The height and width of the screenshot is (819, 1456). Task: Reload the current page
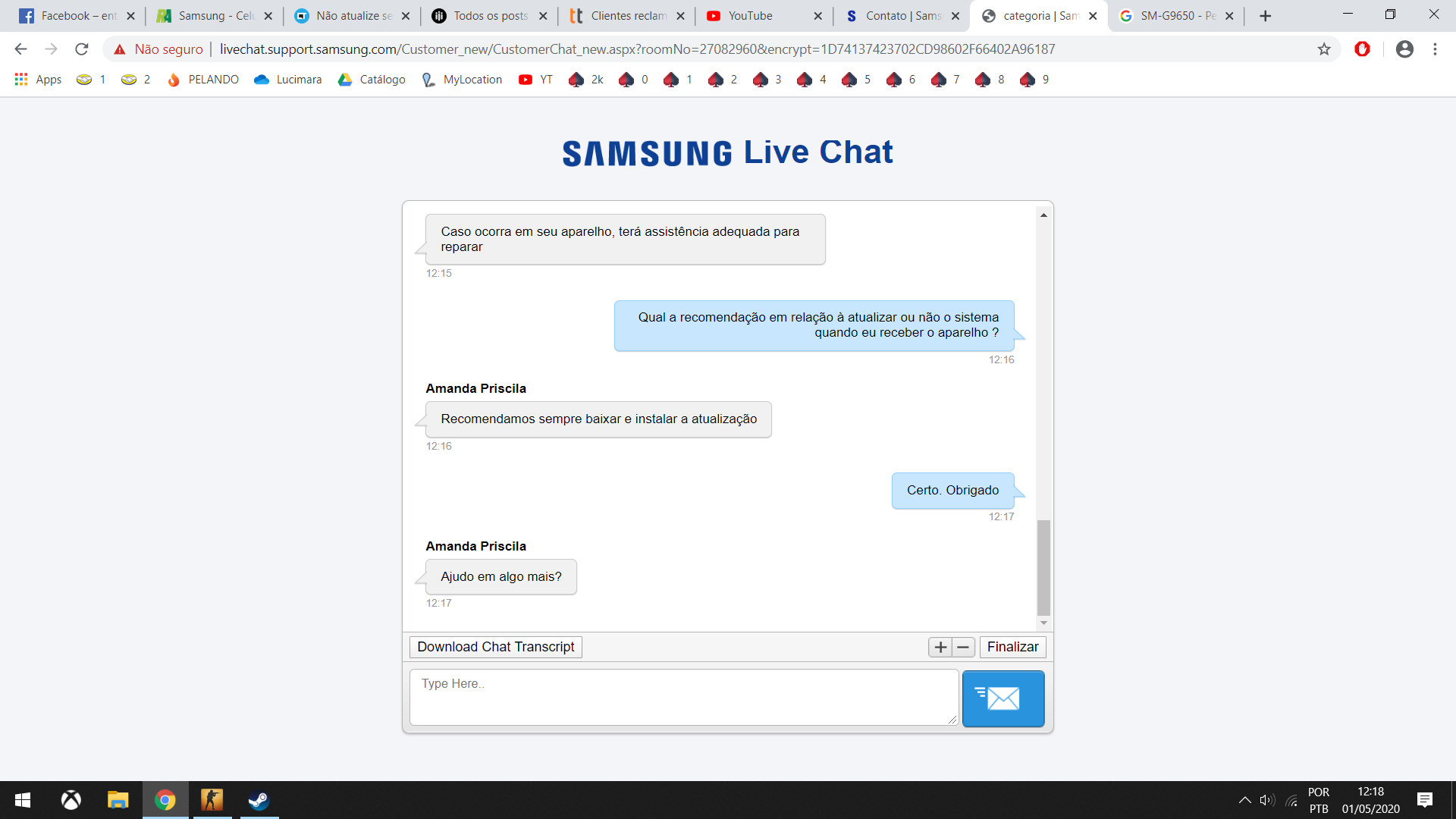(x=82, y=49)
